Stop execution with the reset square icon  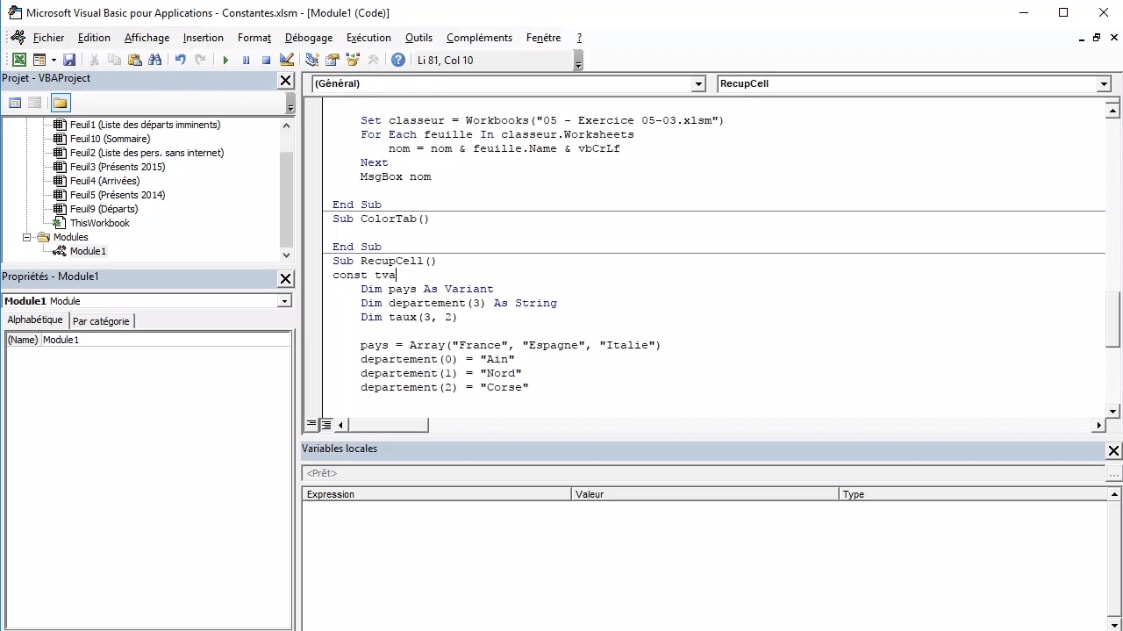[266, 60]
